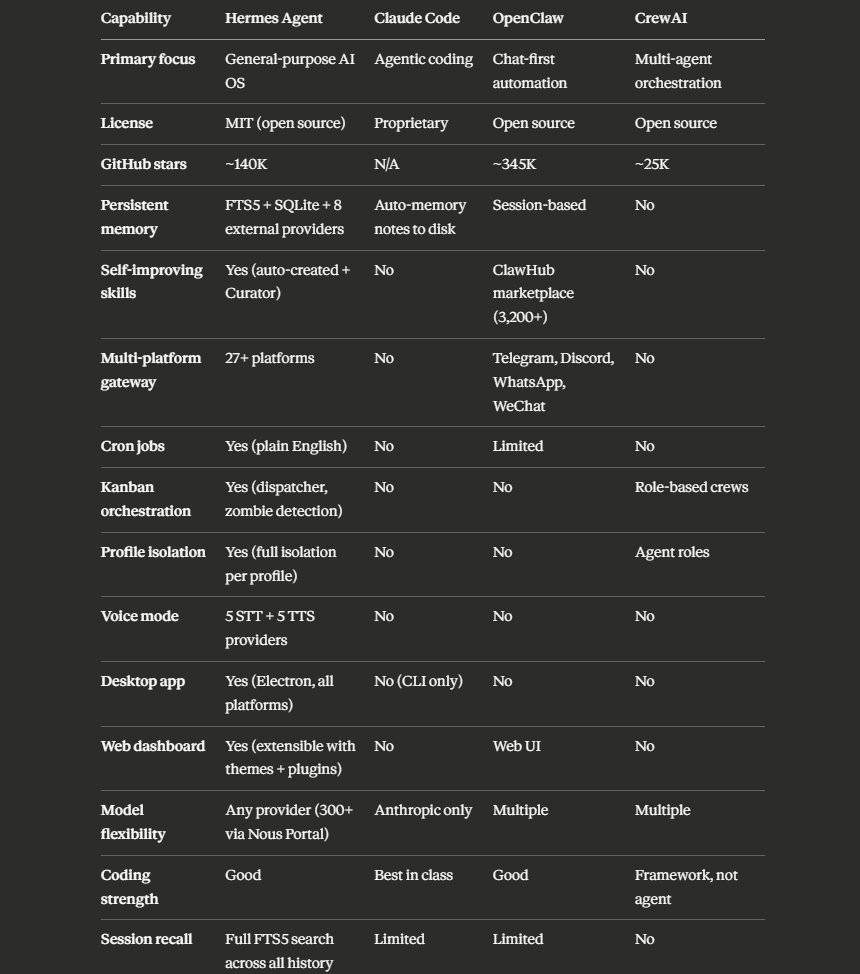Select the Role-based crews cell

click(x=692, y=487)
